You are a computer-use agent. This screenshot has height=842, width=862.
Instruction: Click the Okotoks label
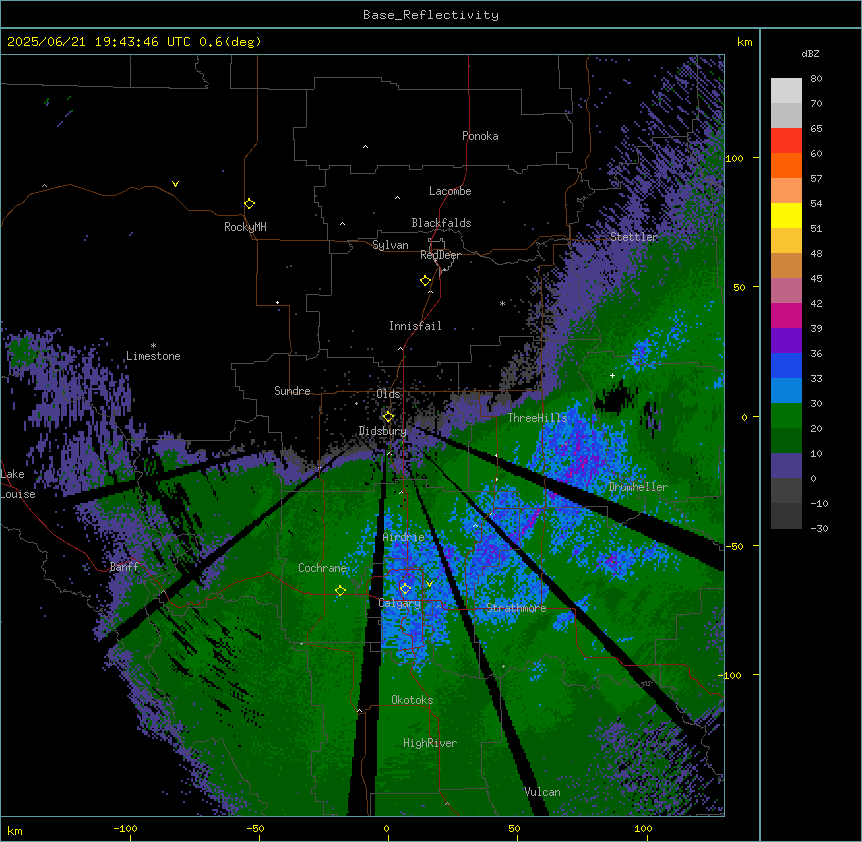[412, 700]
